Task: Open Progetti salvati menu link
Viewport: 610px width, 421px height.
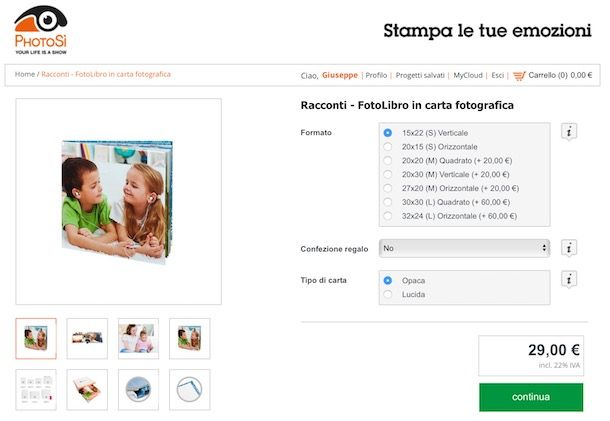Action: tap(420, 75)
